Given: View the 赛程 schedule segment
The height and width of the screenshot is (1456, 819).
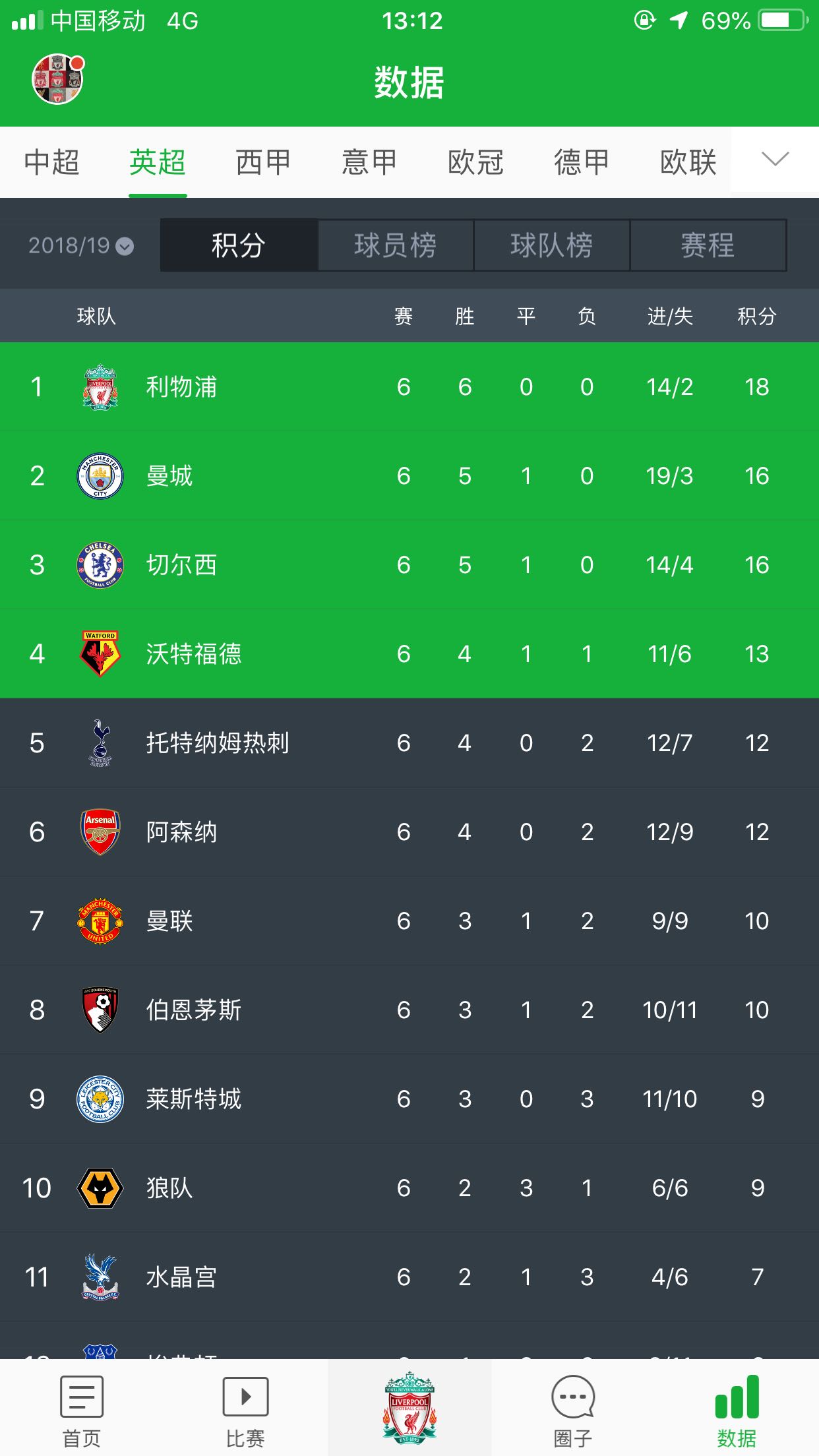Looking at the screenshot, I should pos(708,246).
